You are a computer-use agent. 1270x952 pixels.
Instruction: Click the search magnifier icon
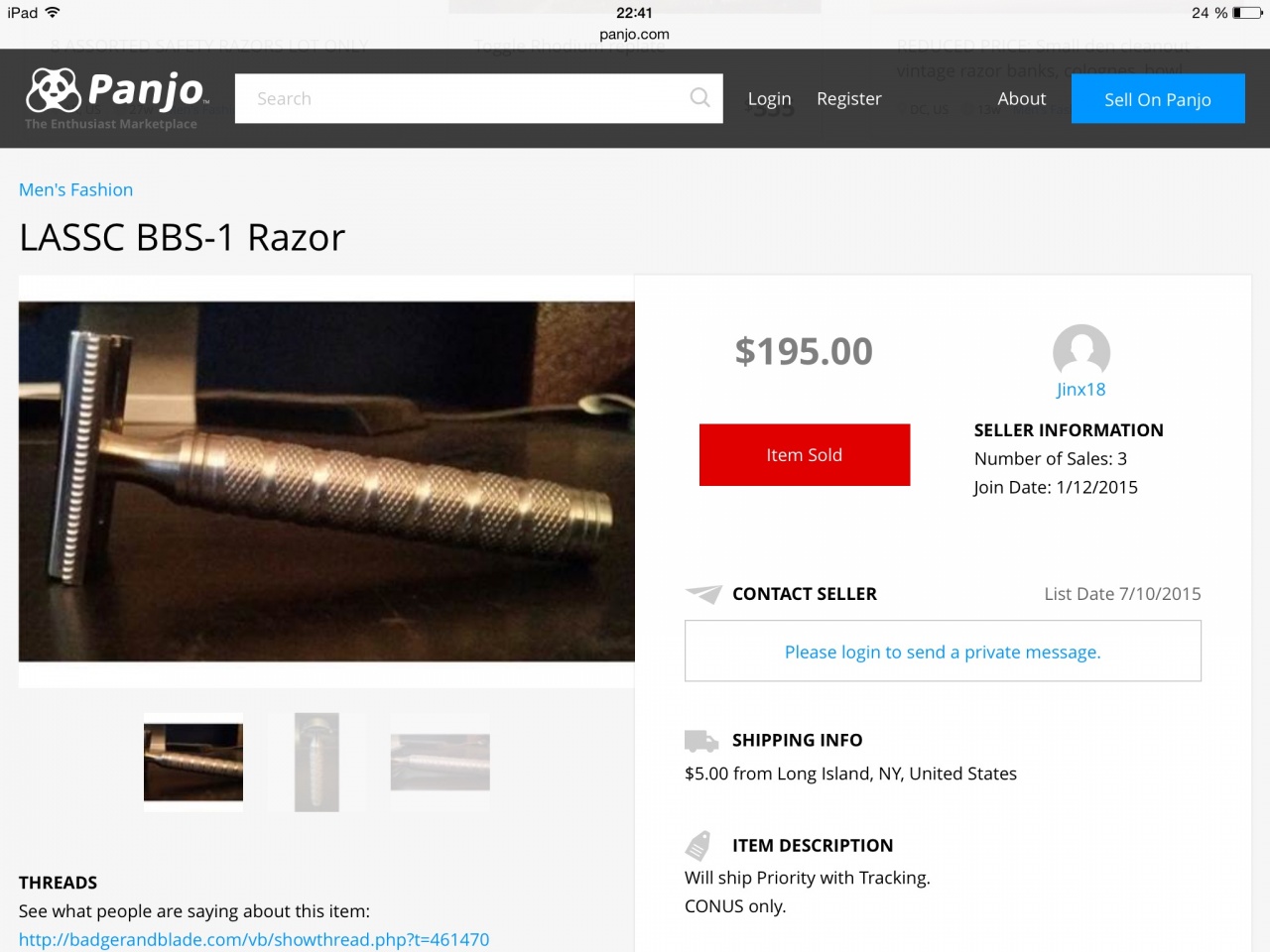pyautogui.click(x=699, y=97)
